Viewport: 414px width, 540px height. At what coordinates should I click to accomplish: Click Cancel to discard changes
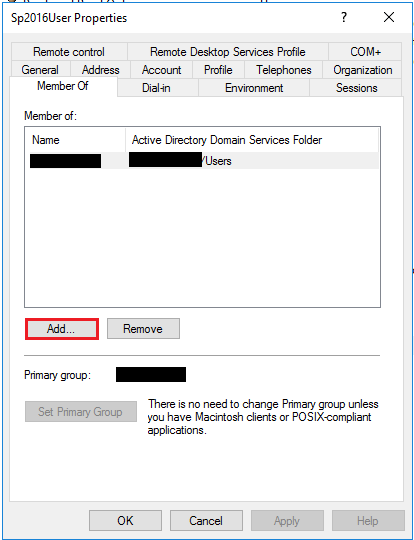[206, 520]
